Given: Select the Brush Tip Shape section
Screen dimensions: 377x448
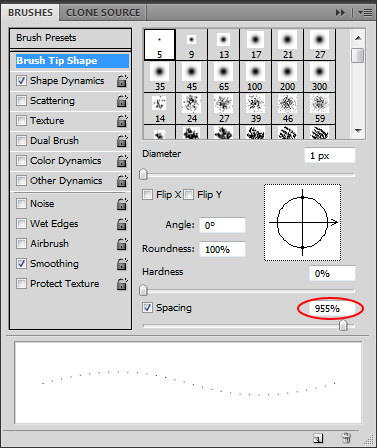Looking at the screenshot, I should coord(72,61).
